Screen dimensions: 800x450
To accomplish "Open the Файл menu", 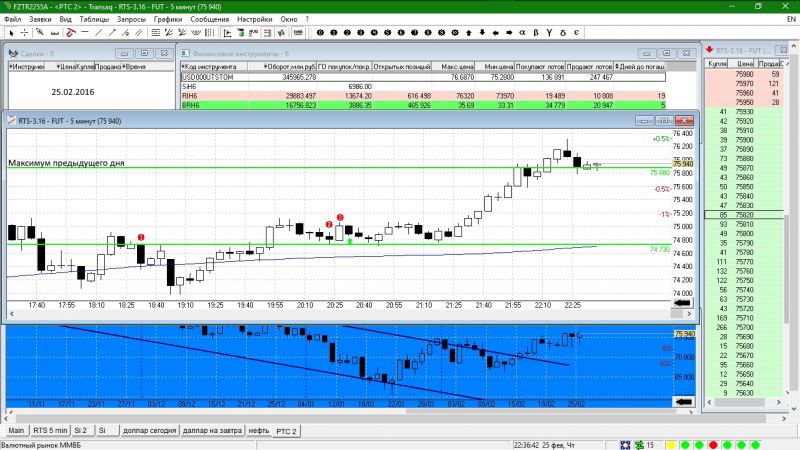I will (12, 19).
